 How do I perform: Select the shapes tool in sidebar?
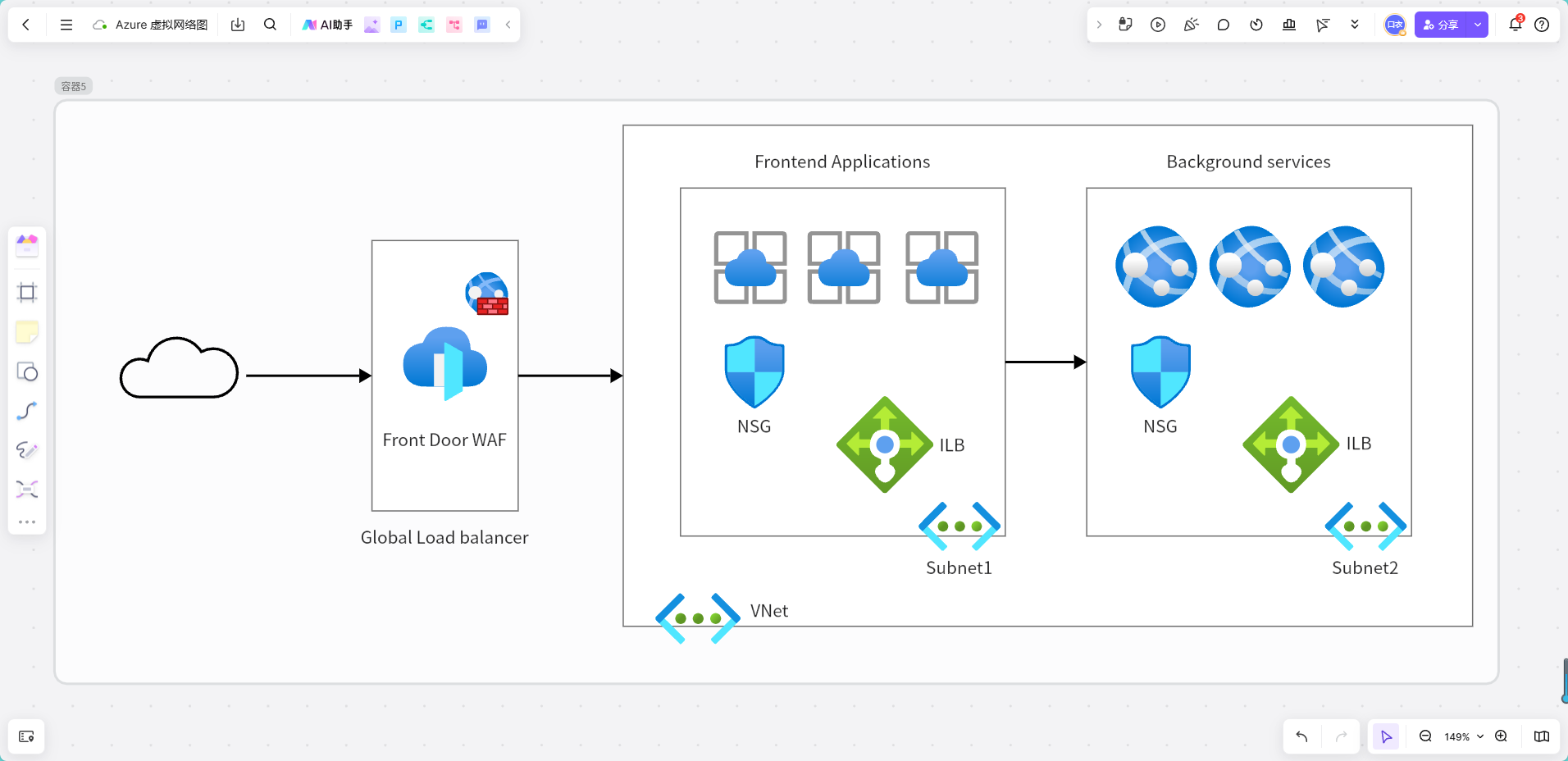(x=27, y=371)
